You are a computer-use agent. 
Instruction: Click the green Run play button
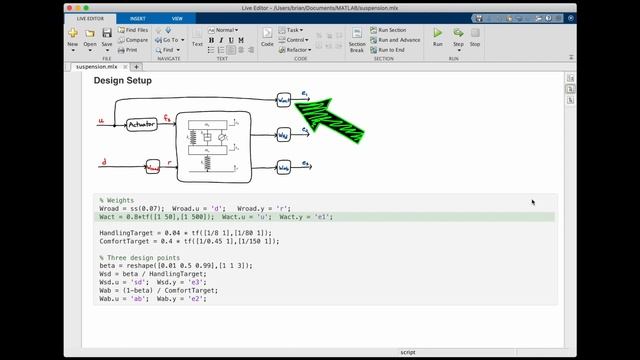(438, 33)
